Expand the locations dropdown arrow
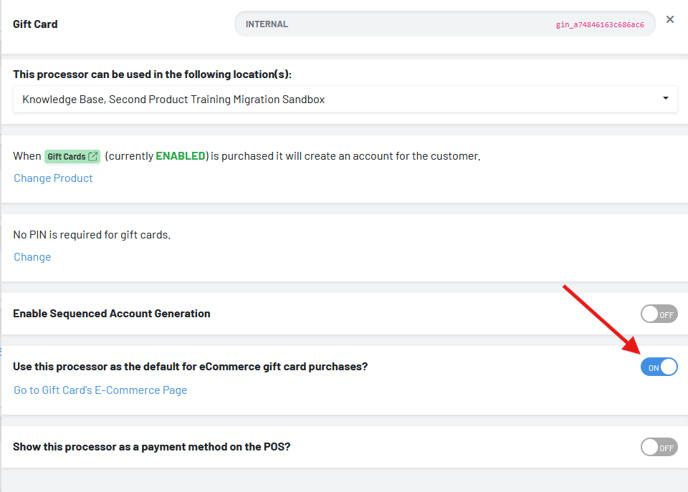 (x=666, y=99)
